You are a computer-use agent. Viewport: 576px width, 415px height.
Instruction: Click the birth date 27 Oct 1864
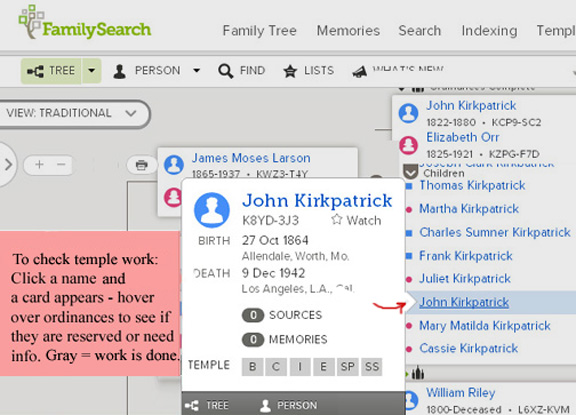[x=275, y=241]
